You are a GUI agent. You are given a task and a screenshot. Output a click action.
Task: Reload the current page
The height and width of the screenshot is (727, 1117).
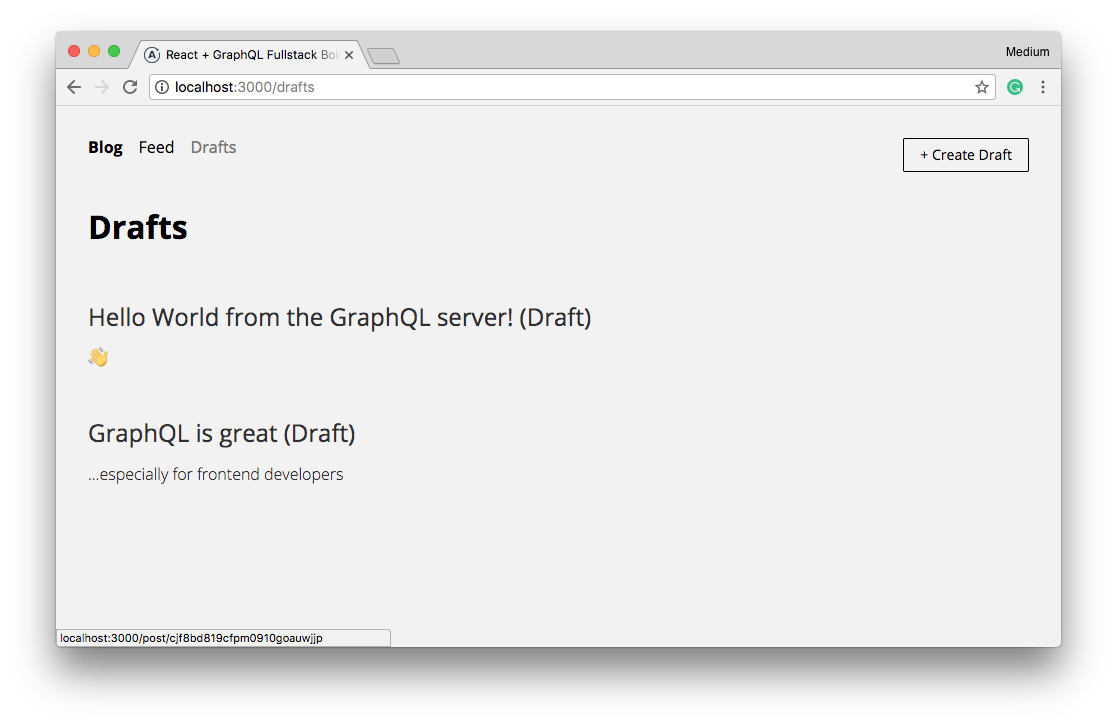coord(130,87)
